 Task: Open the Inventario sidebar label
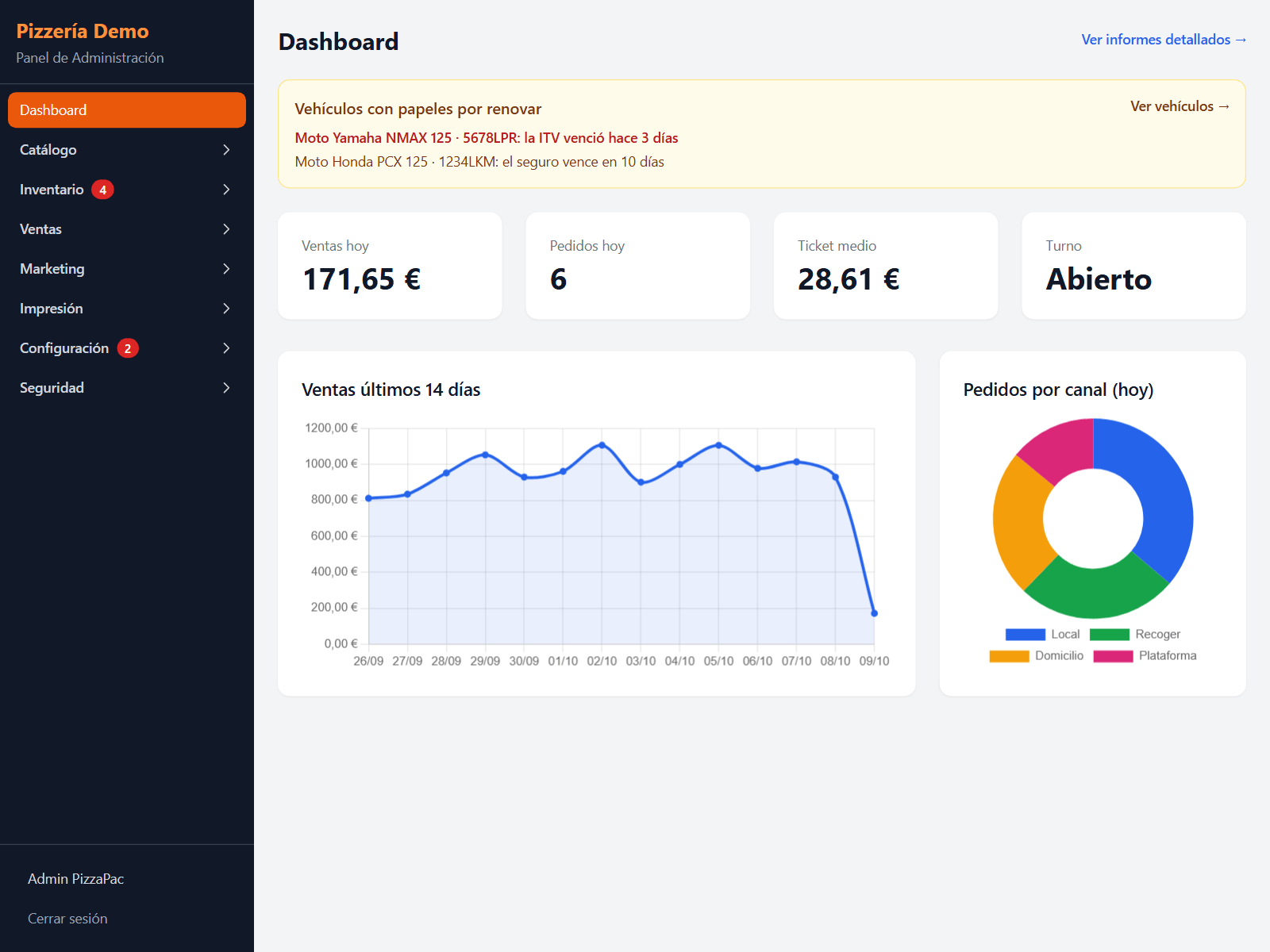[52, 190]
